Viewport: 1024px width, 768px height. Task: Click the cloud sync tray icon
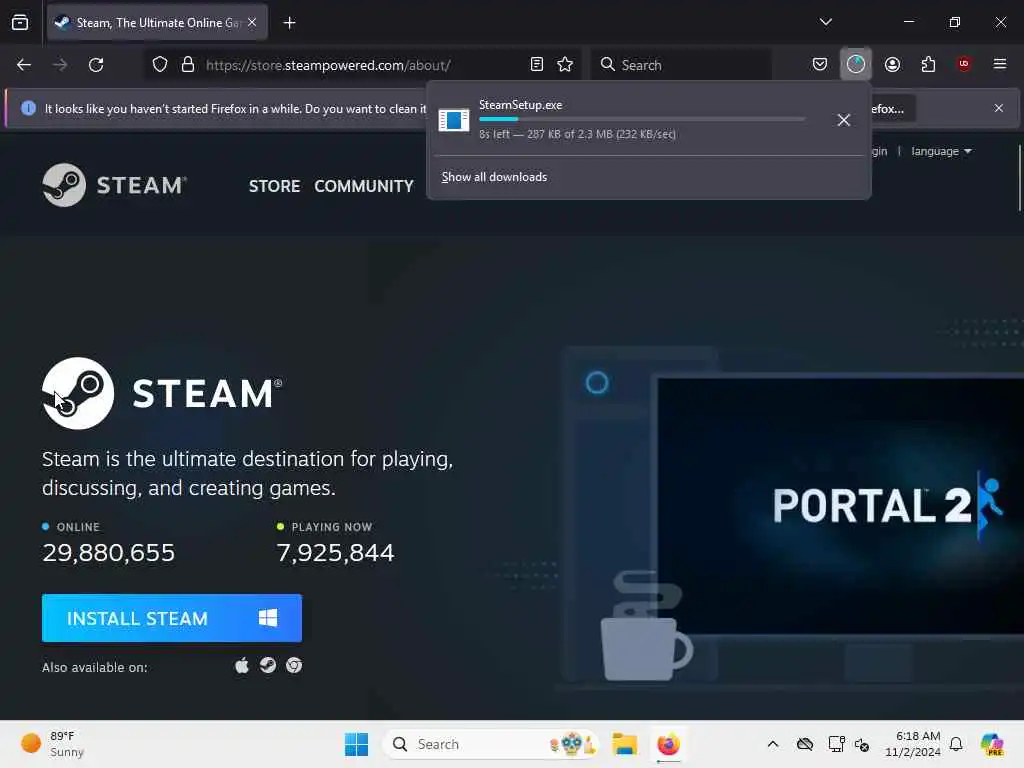tap(805, 744)
